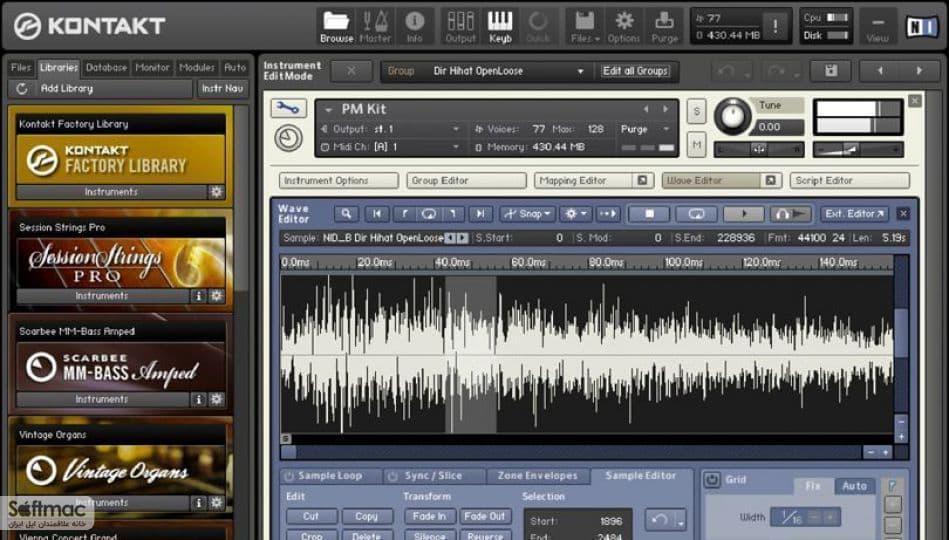Open Kontakt Factory Library Instruments
The height and width of the screenshot is (540, 949).
coord(111,192)
